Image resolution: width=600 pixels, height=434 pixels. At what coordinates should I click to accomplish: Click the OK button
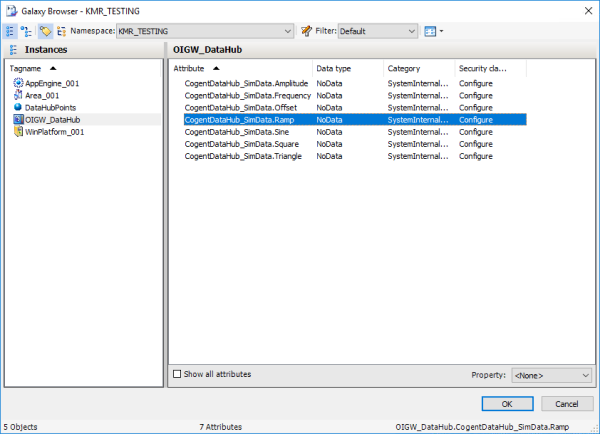(x=507, y=404)
